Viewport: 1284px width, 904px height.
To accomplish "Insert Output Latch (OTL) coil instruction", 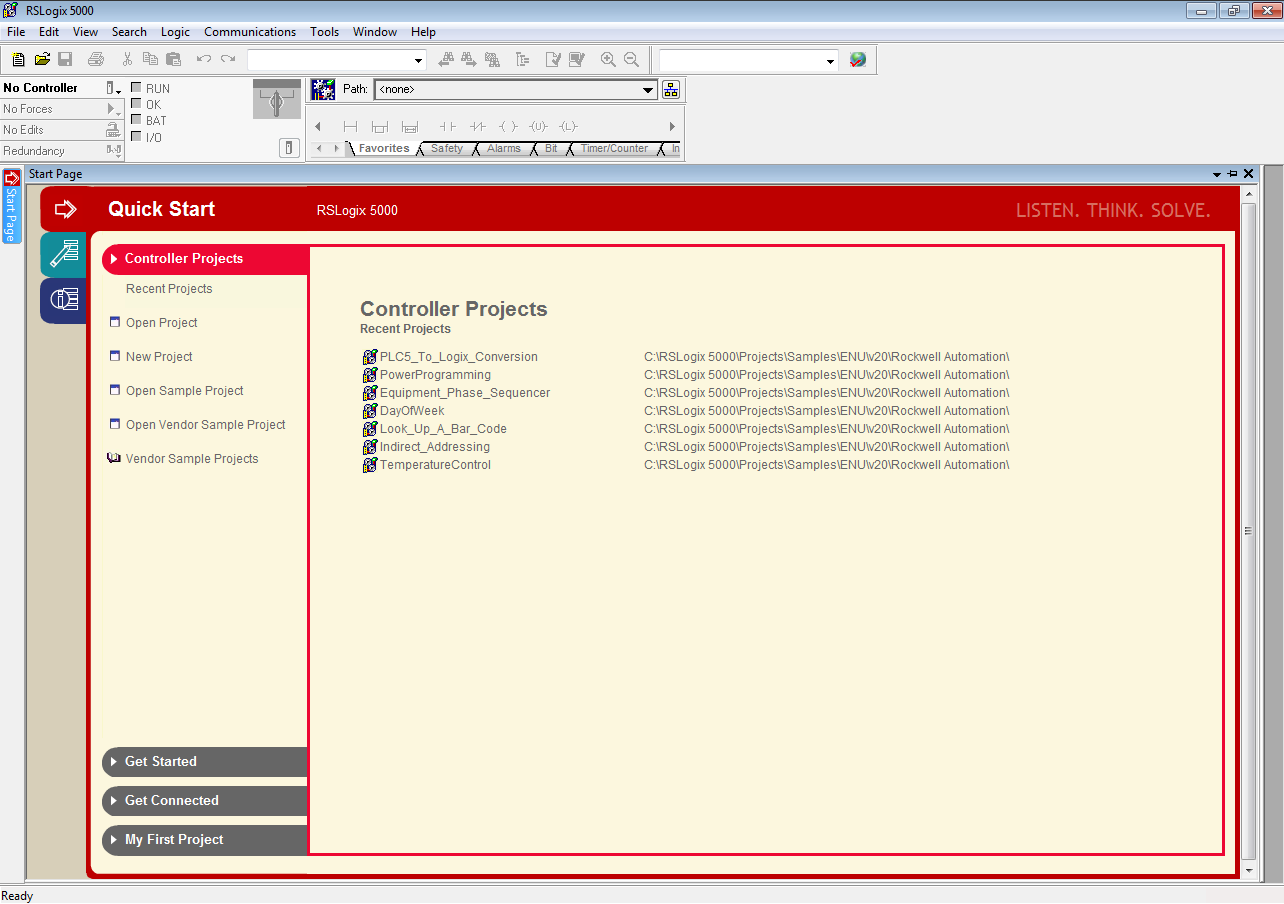I will pos(568,126).
